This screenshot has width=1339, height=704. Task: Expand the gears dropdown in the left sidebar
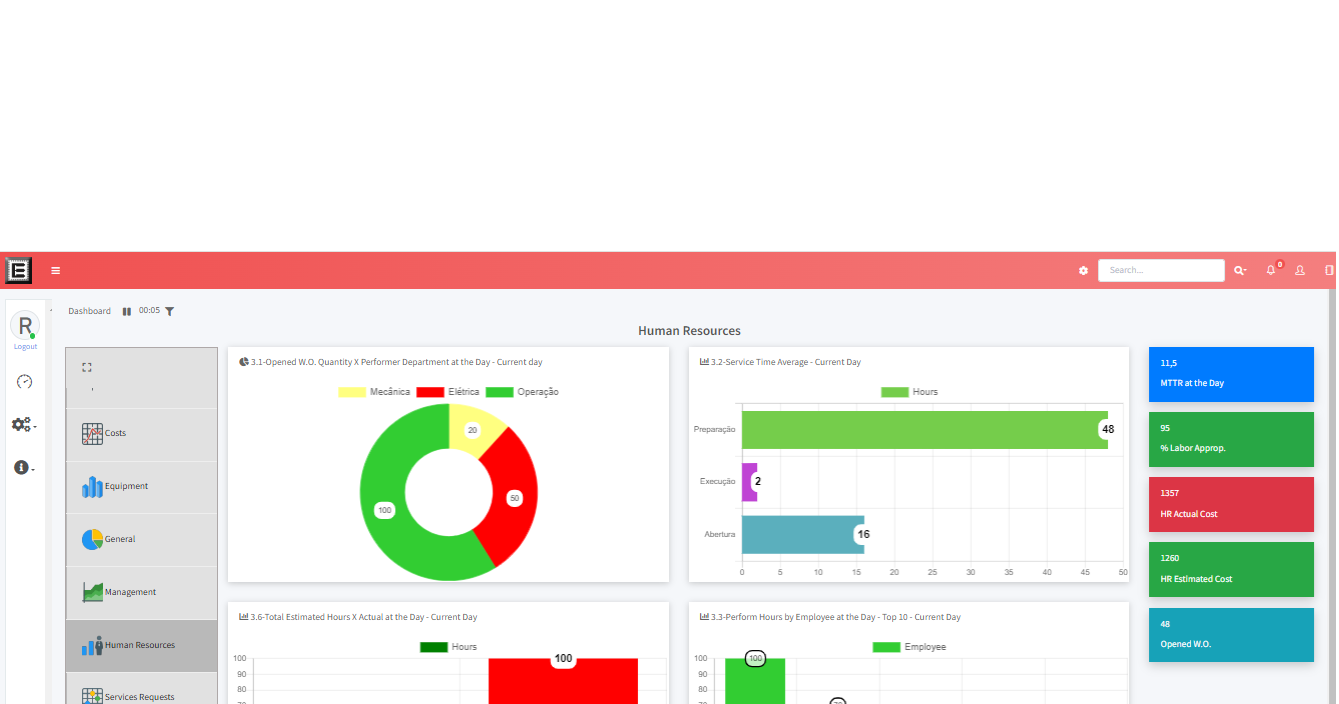22,424
